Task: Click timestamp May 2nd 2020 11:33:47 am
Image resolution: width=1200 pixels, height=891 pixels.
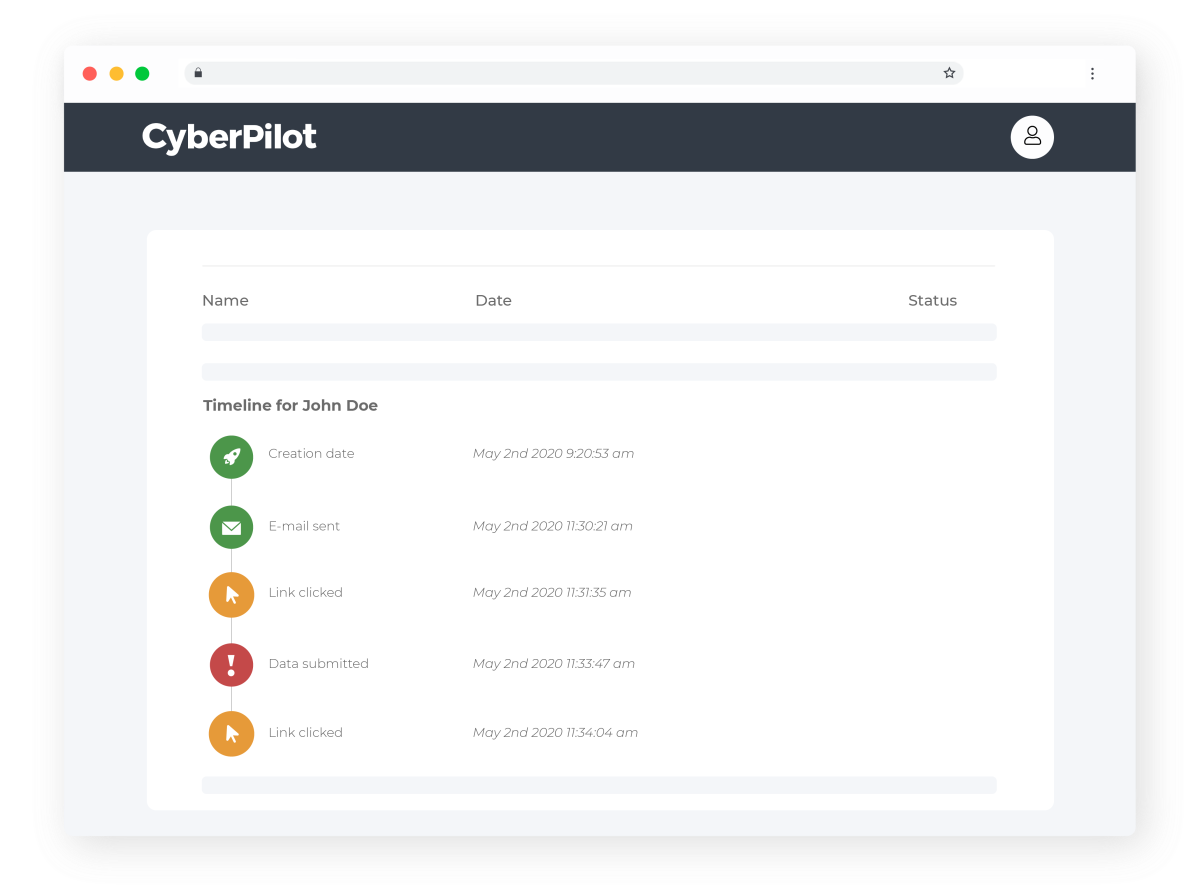Action: tap(553, 663)
